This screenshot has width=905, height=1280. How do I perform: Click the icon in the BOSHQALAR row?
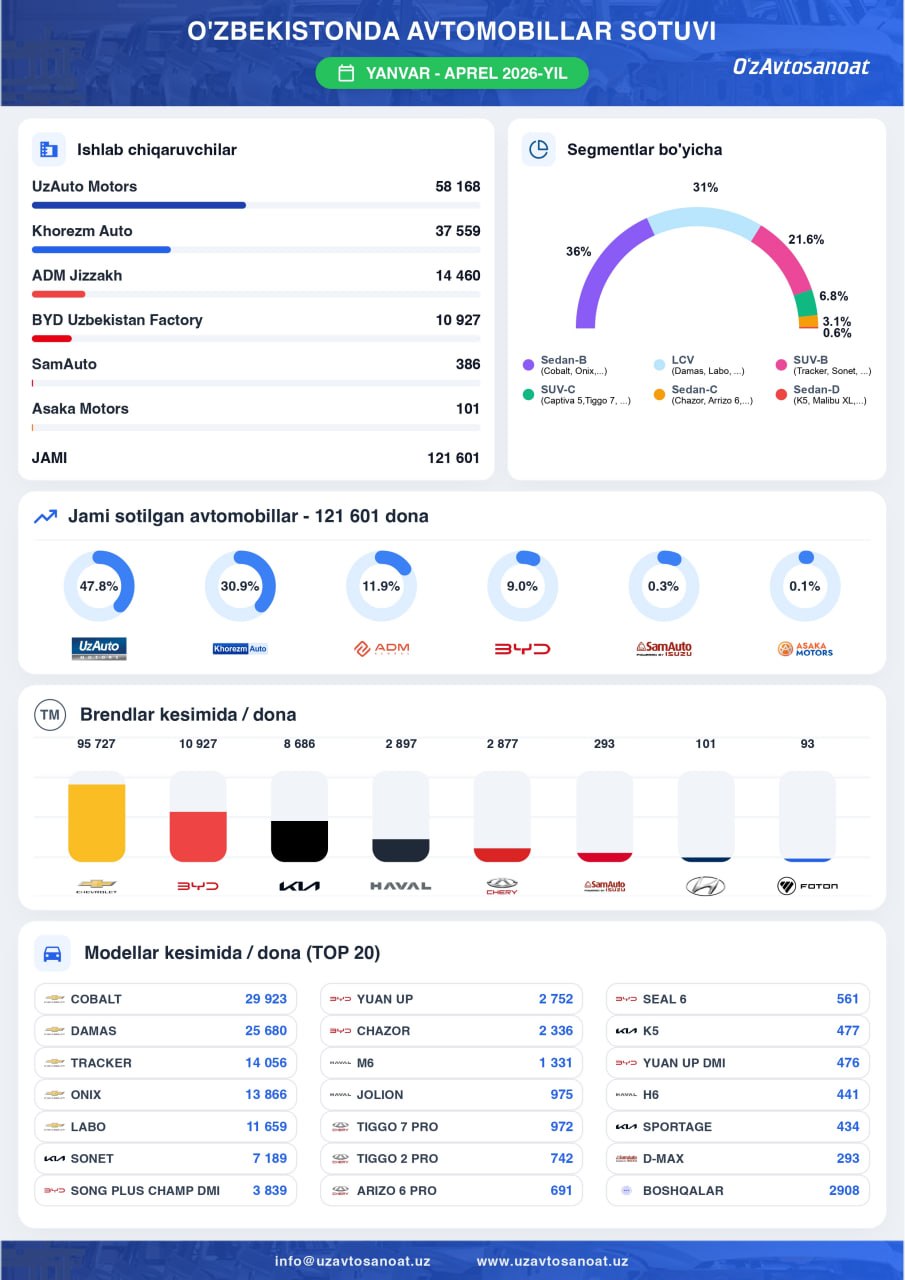pos(626,1191)
